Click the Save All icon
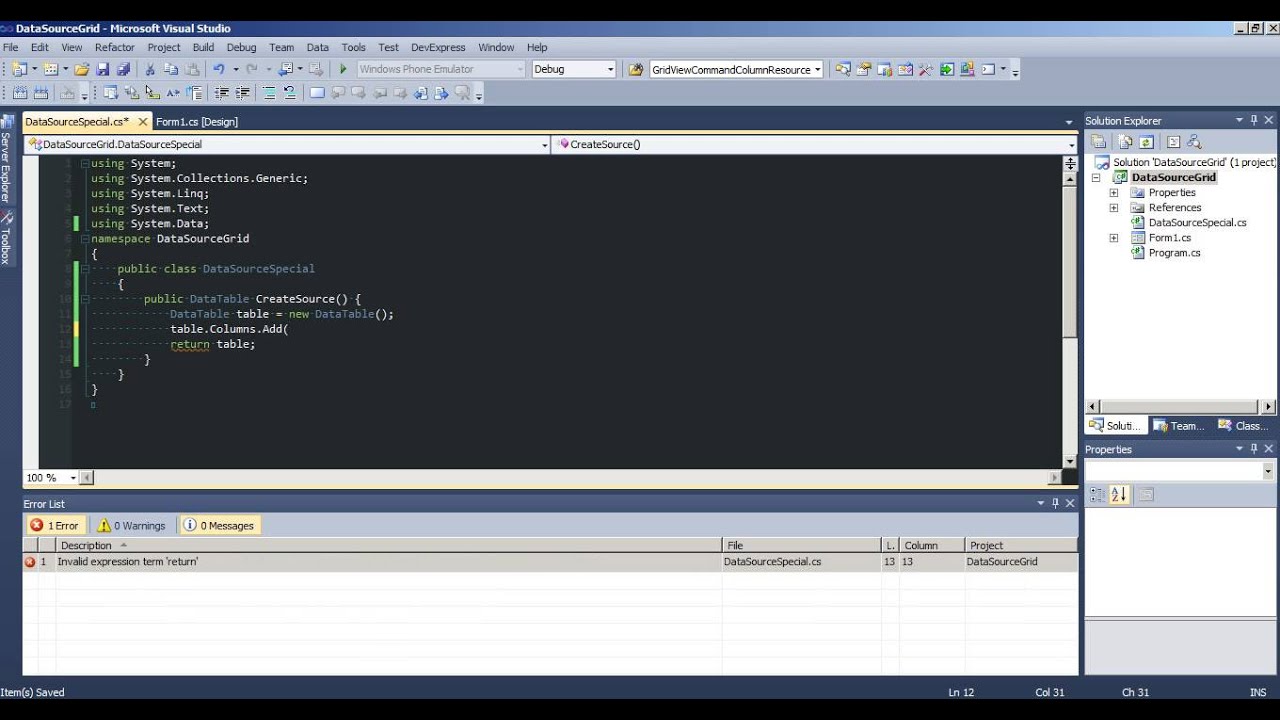 [x=124, y=69]
